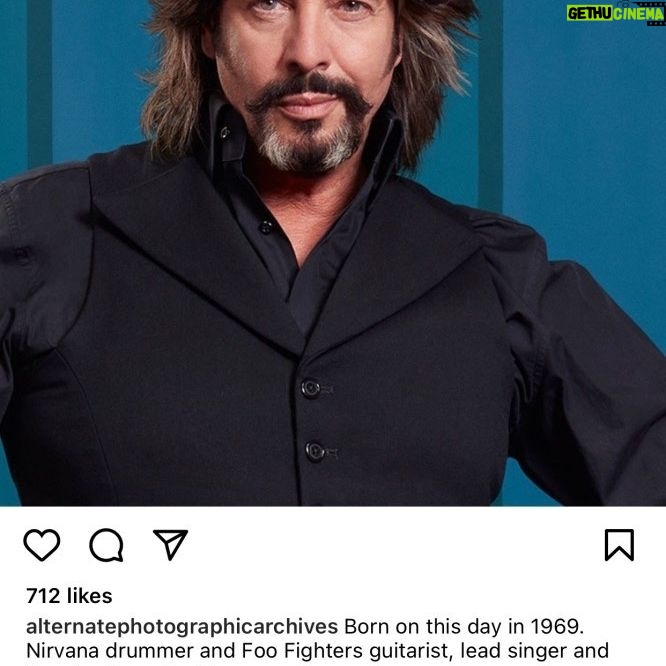The image size is (666, 666).
Task: Save the post using the bookmark icon
Action: click(619, 545)
